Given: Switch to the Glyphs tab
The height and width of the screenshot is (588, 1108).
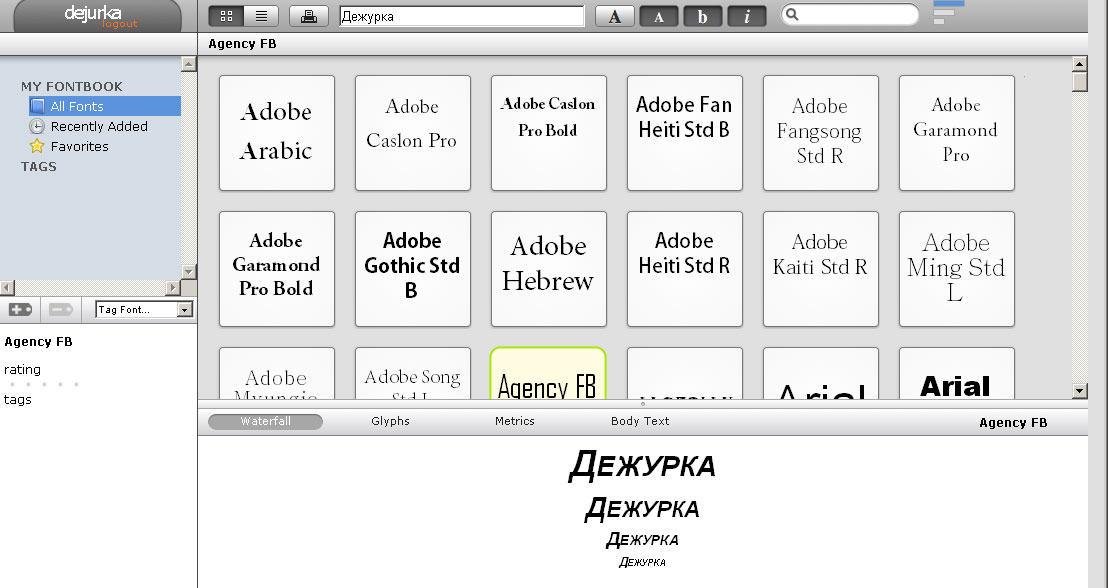Looking at the screenshot, I should coord(390,421).
